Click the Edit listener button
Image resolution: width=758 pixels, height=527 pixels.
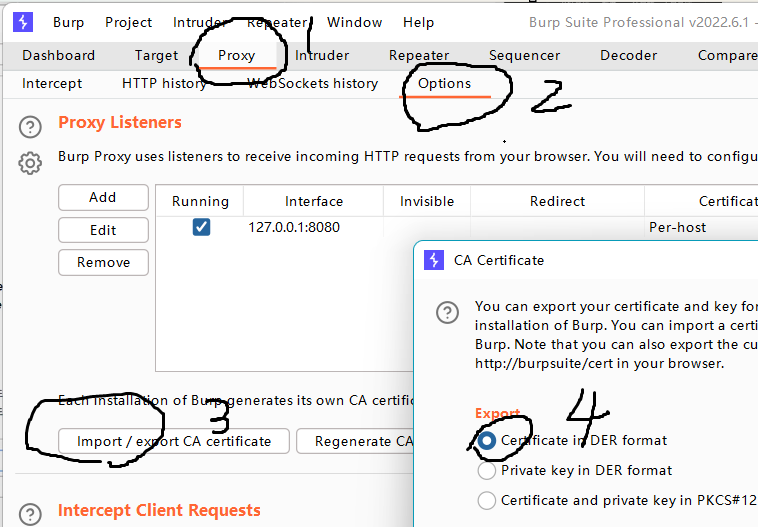pos(103,230)
